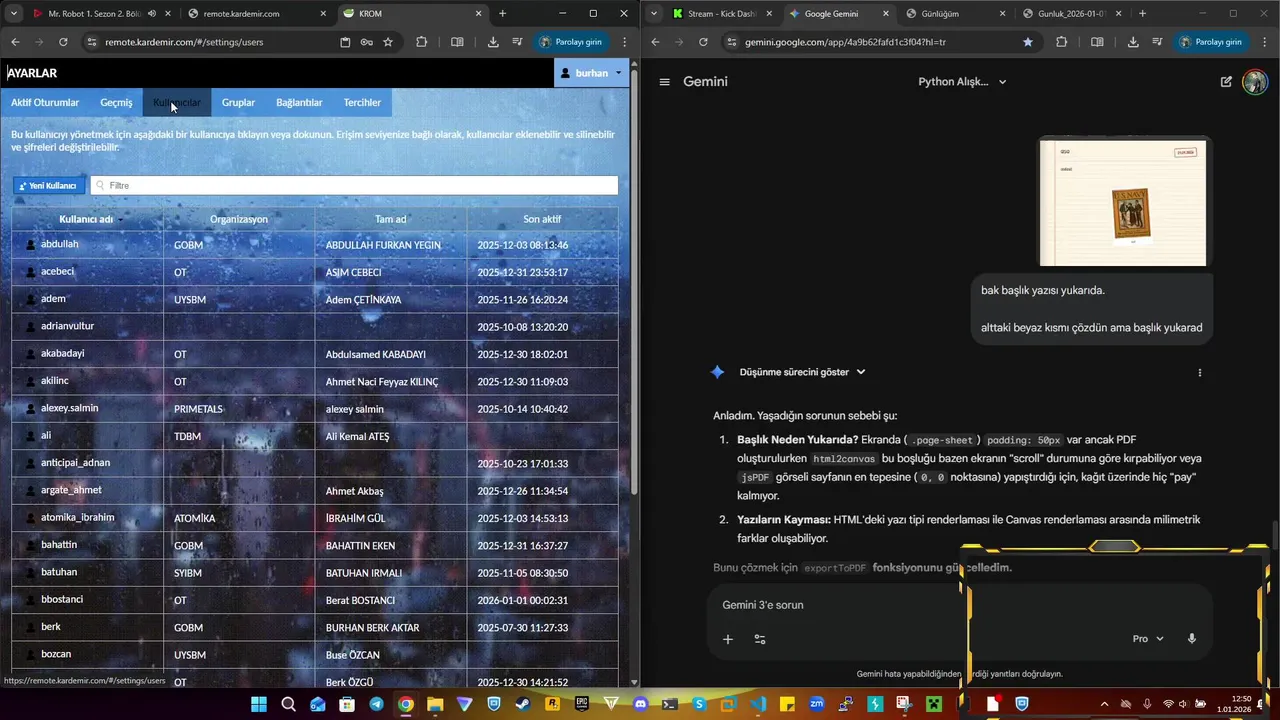The width and height of the screenshot is (1280, 720).
Task: Open user acebeci row
Action: tap(315, 272)
